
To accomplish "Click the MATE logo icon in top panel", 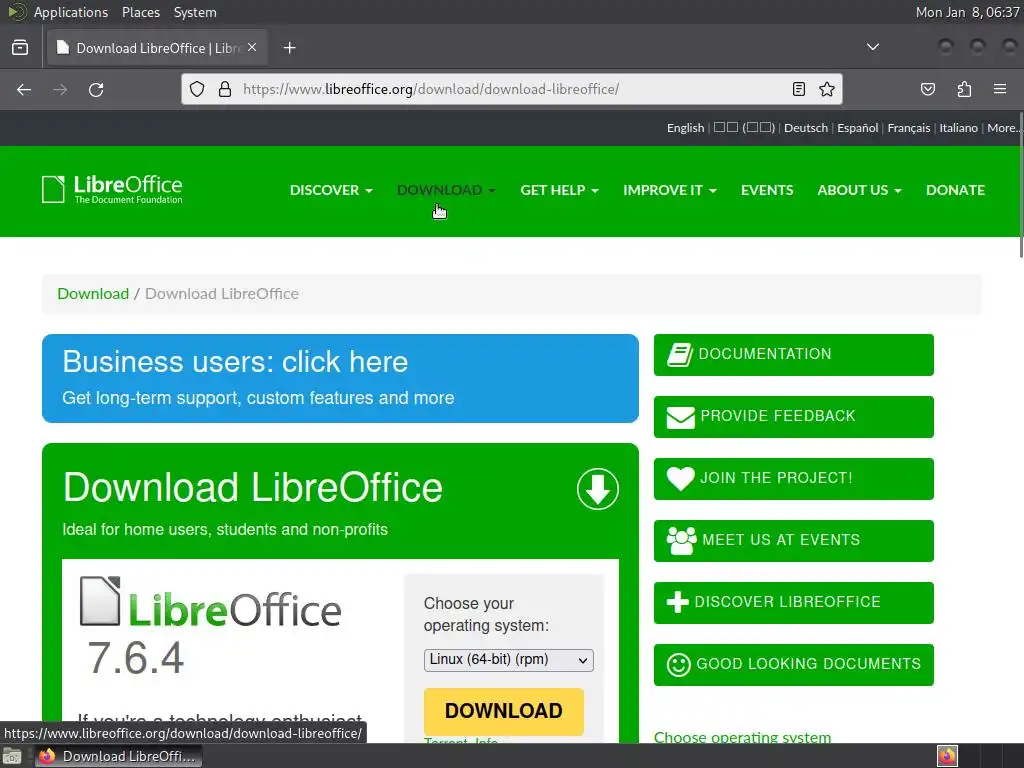I will coord(16,12).
